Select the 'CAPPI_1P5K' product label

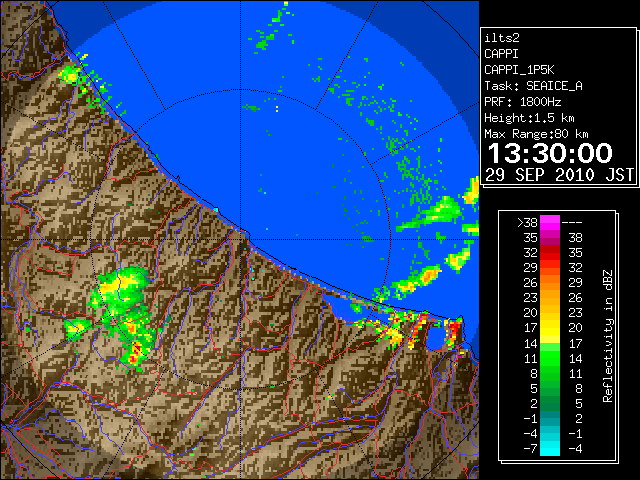pos(519,70)
